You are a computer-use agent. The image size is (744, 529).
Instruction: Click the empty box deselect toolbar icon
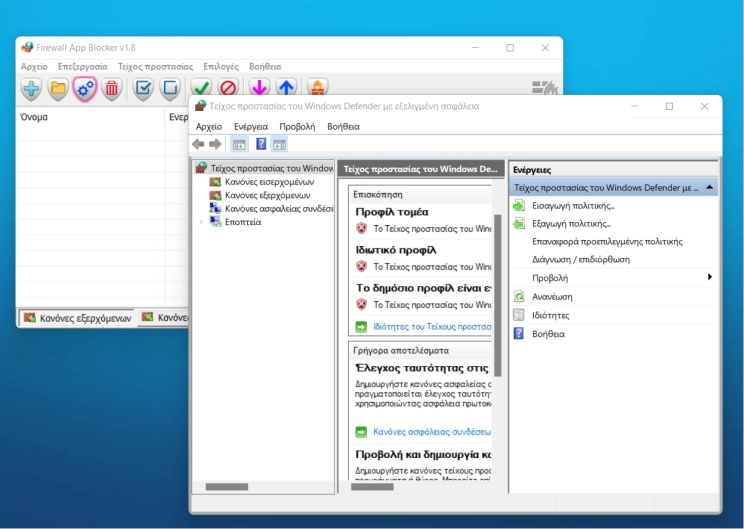pos(170,88)
